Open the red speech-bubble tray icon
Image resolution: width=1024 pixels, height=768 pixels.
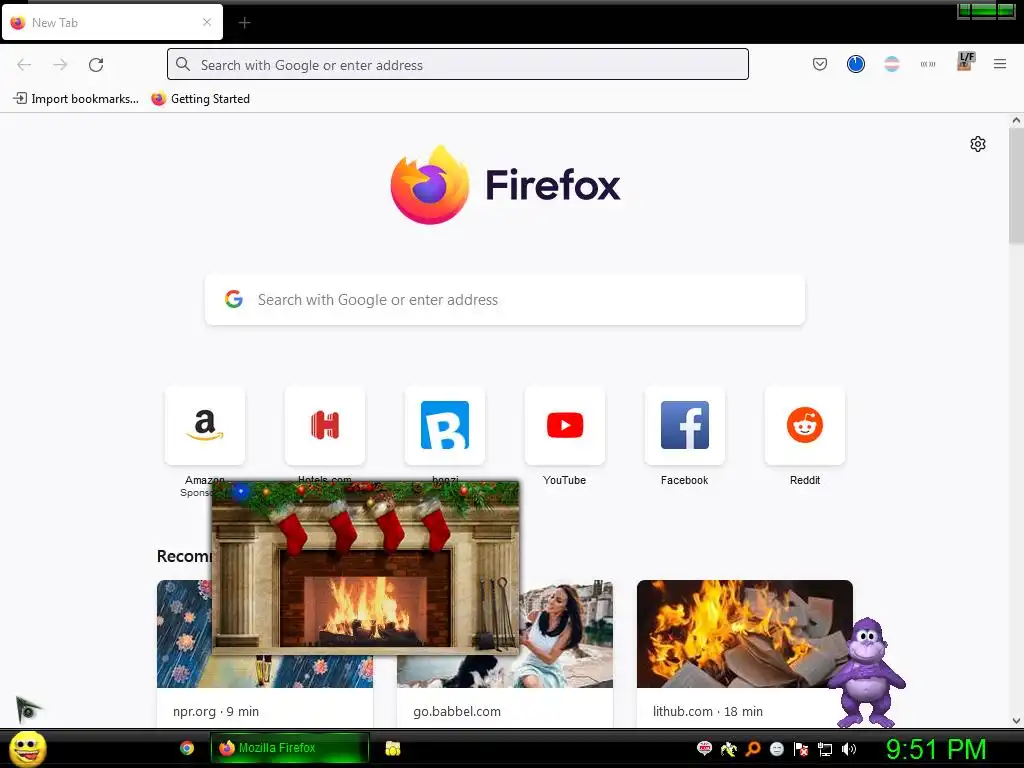point(704,749)
